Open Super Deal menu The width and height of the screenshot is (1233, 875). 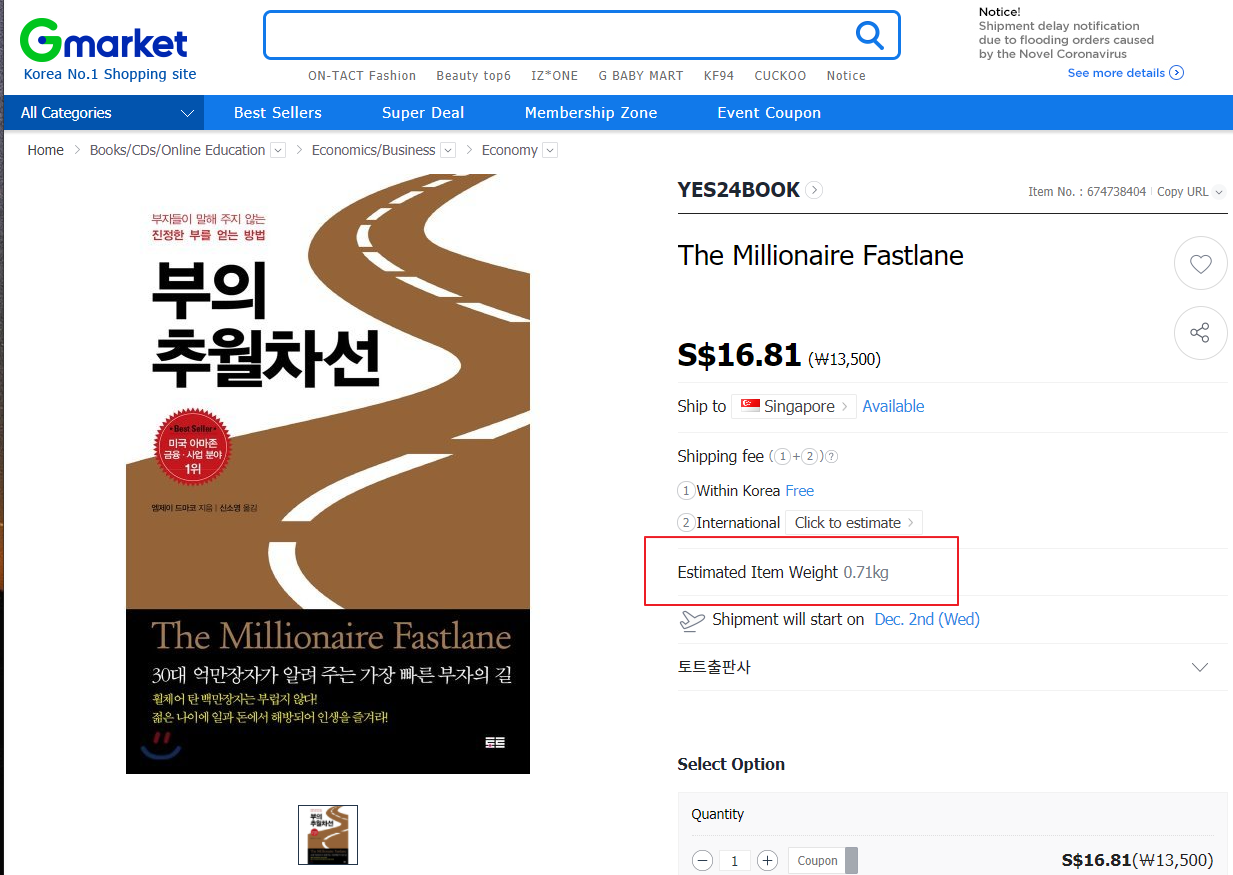(x=423, y=113)
